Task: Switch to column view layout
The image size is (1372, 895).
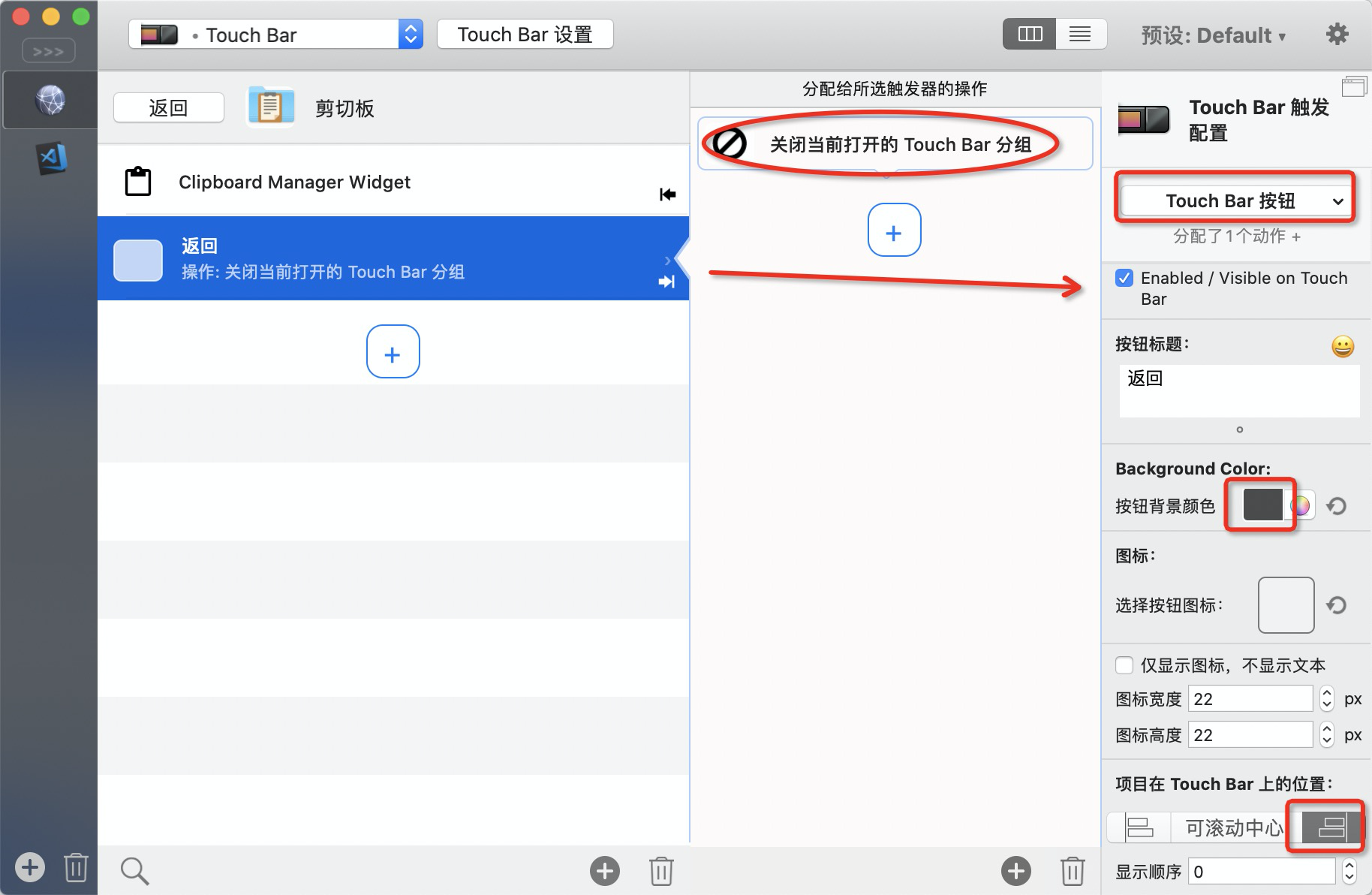Action: point(1029,34)
